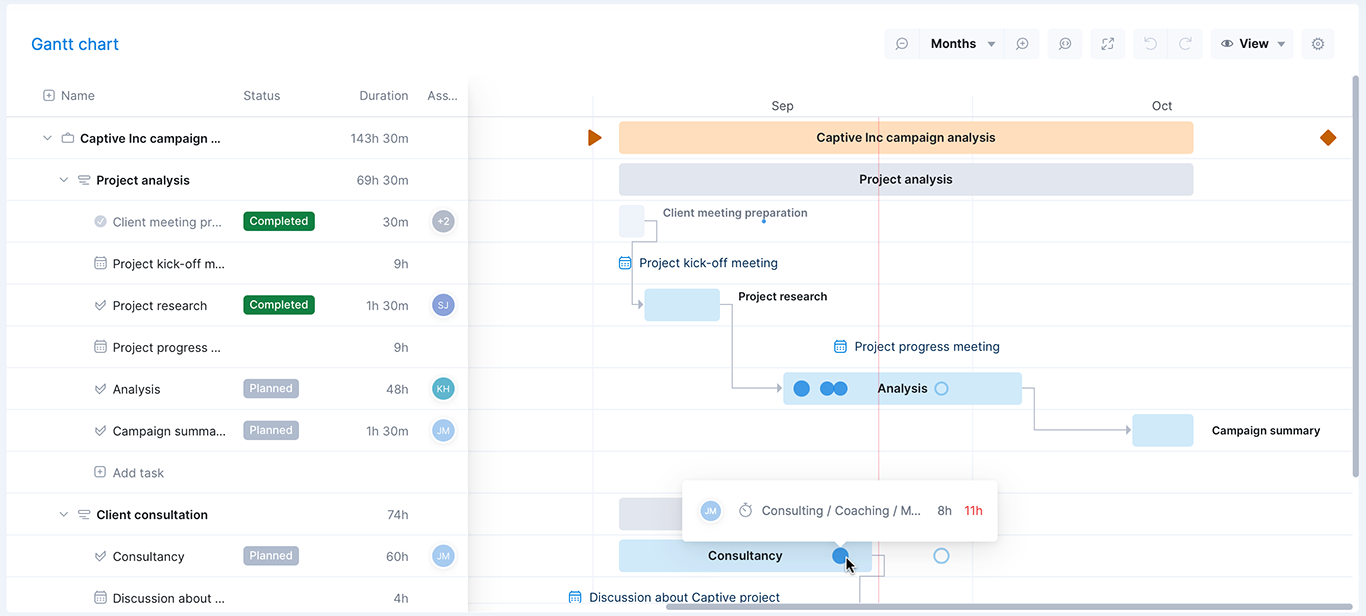
Task: Select the Project research task row
Action: click(160, 306)
